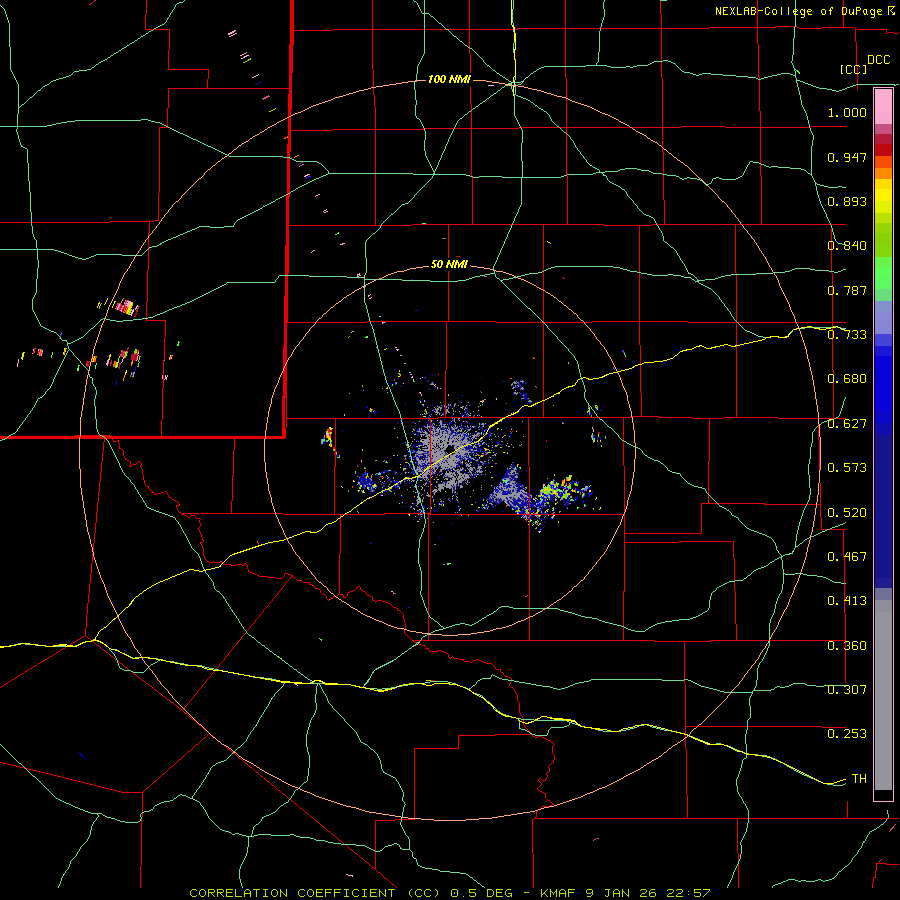The image size is (900, 900).
Task: Click the 0.413 color scale value
Action: click(847, 601)
